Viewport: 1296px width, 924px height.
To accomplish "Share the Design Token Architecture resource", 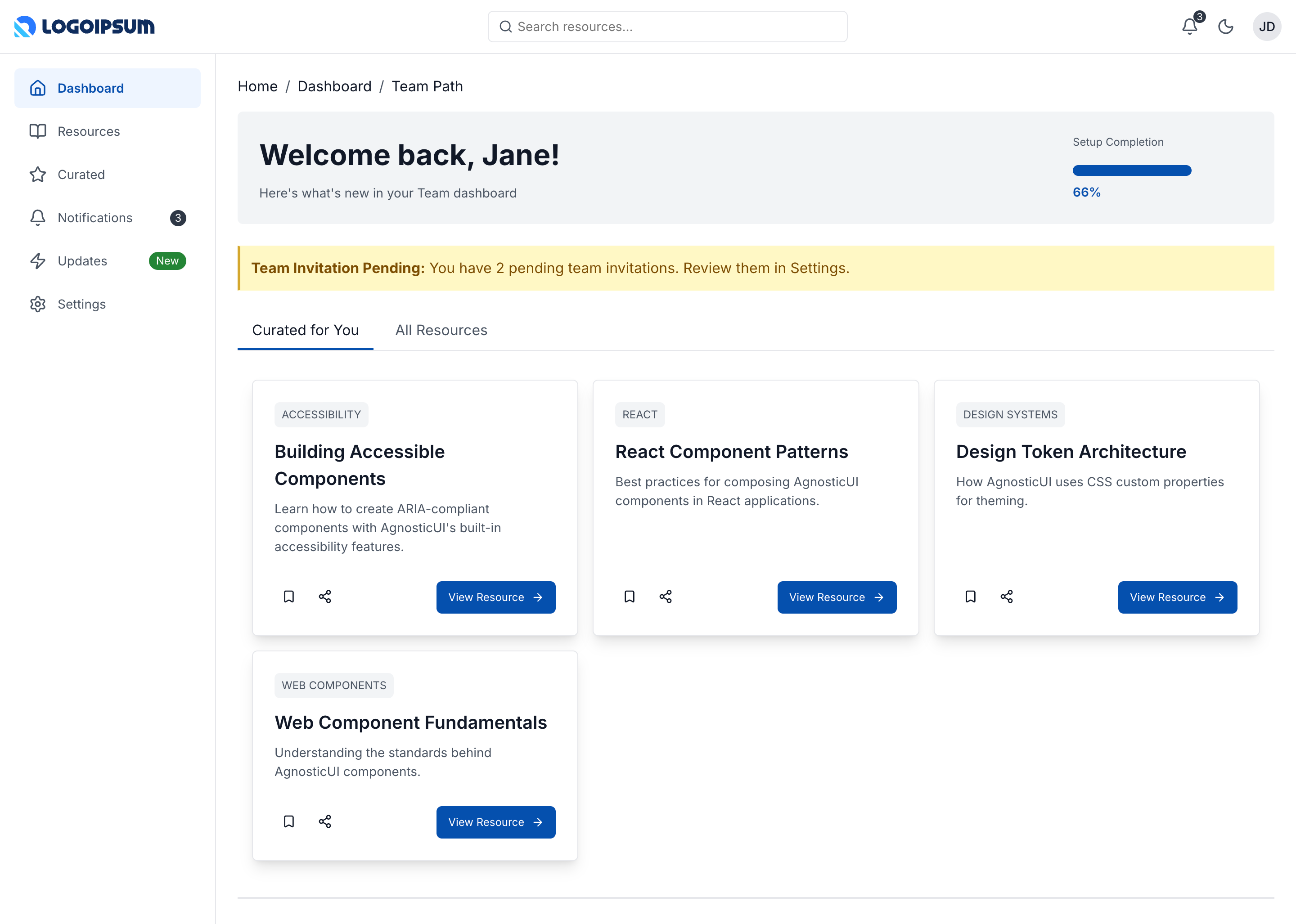I will point(1006,596).
